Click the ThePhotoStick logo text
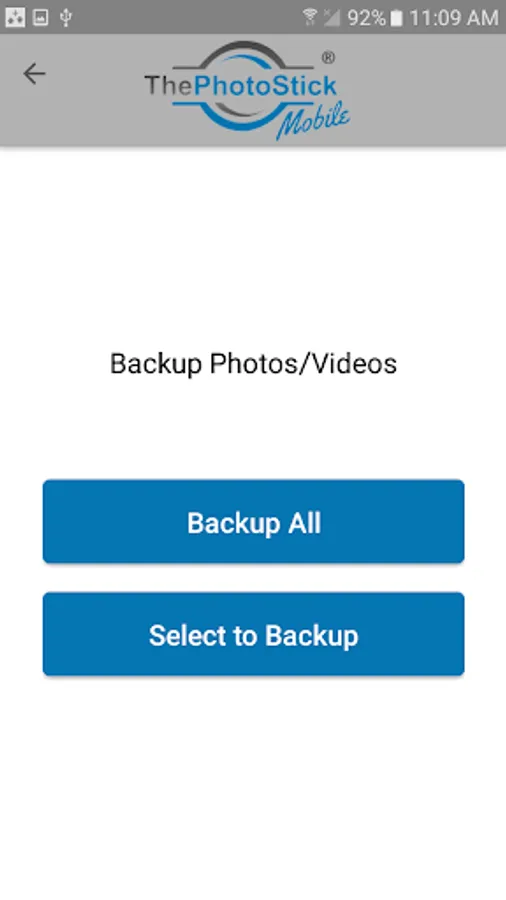 240,86
